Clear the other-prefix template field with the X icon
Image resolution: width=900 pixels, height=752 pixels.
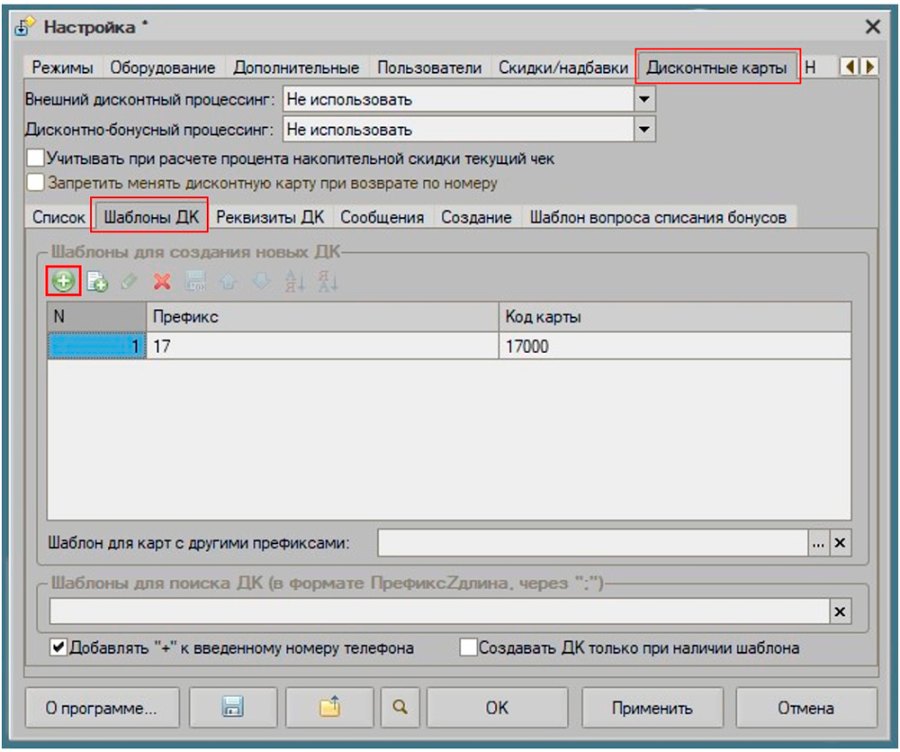(840, 543)
